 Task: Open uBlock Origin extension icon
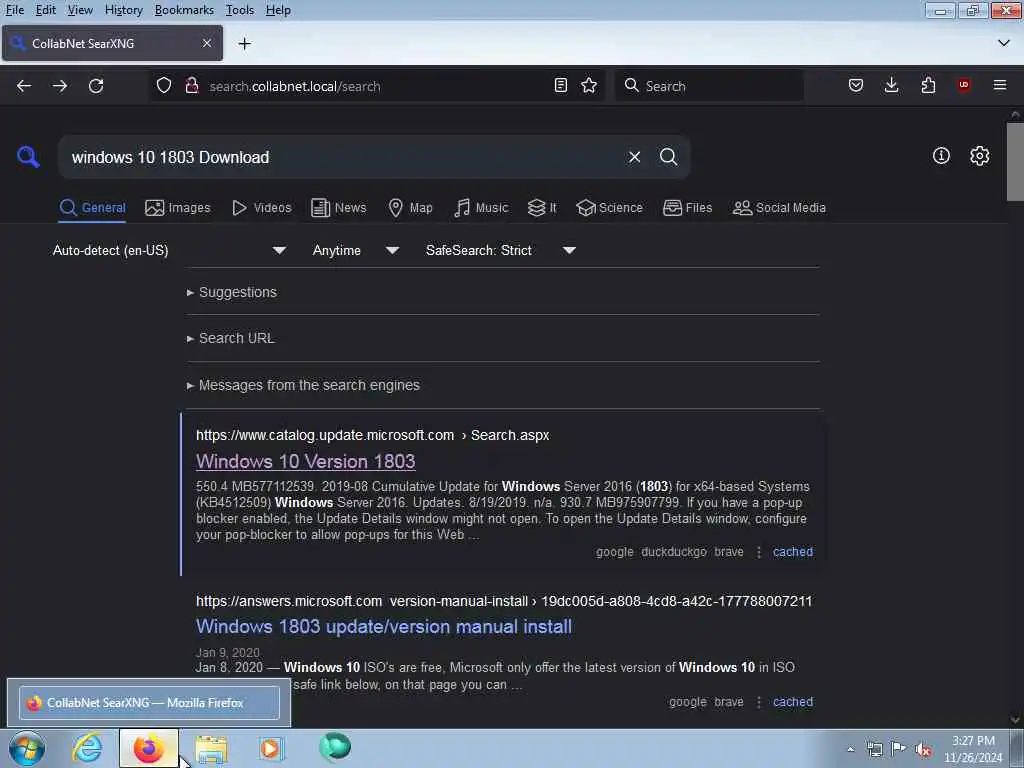964,86
